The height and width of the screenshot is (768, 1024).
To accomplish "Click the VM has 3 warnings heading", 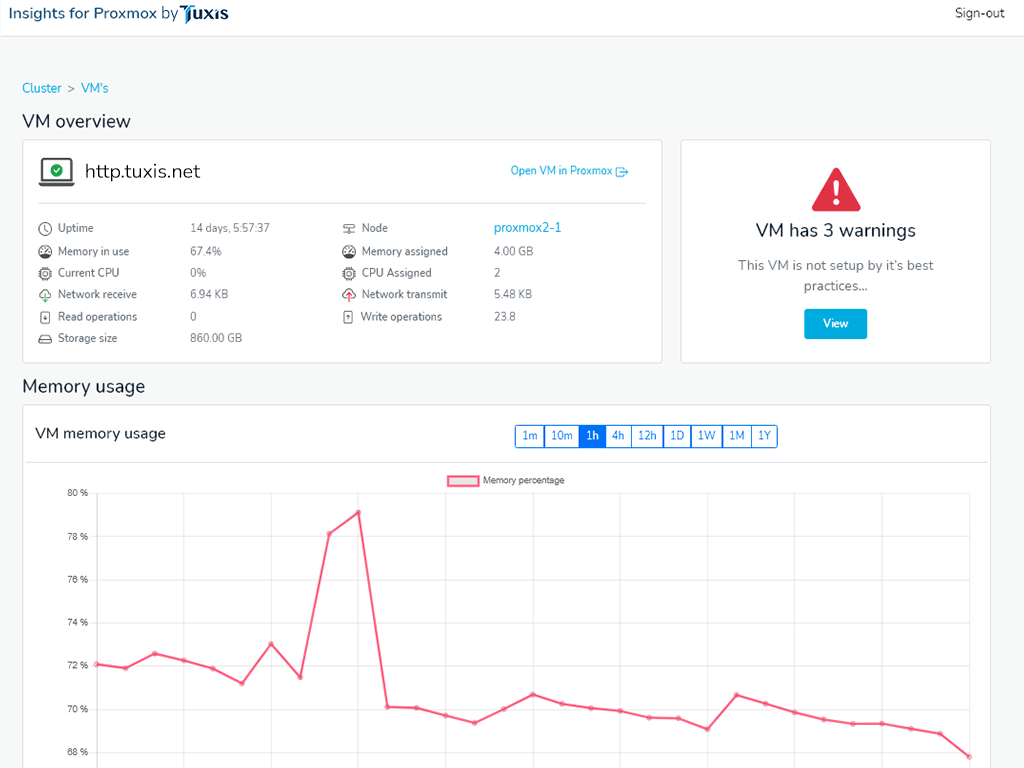I will (835, 231).
